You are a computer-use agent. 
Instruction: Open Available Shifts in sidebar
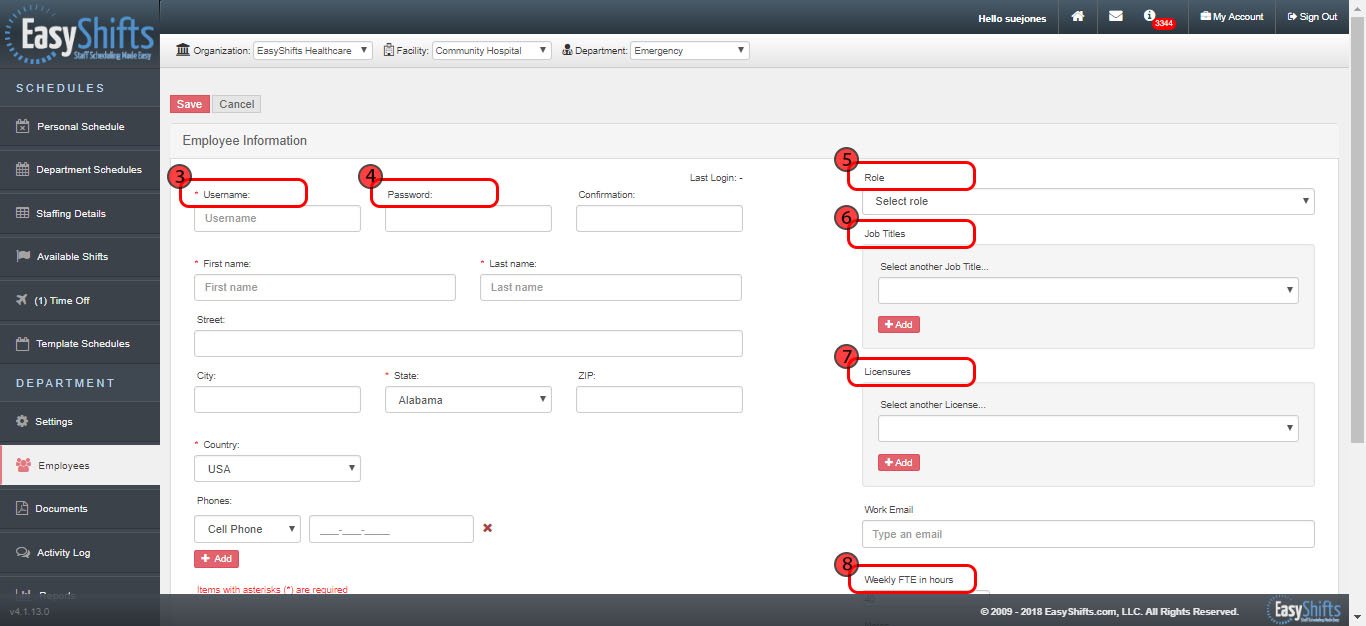(x=80, y=257)
